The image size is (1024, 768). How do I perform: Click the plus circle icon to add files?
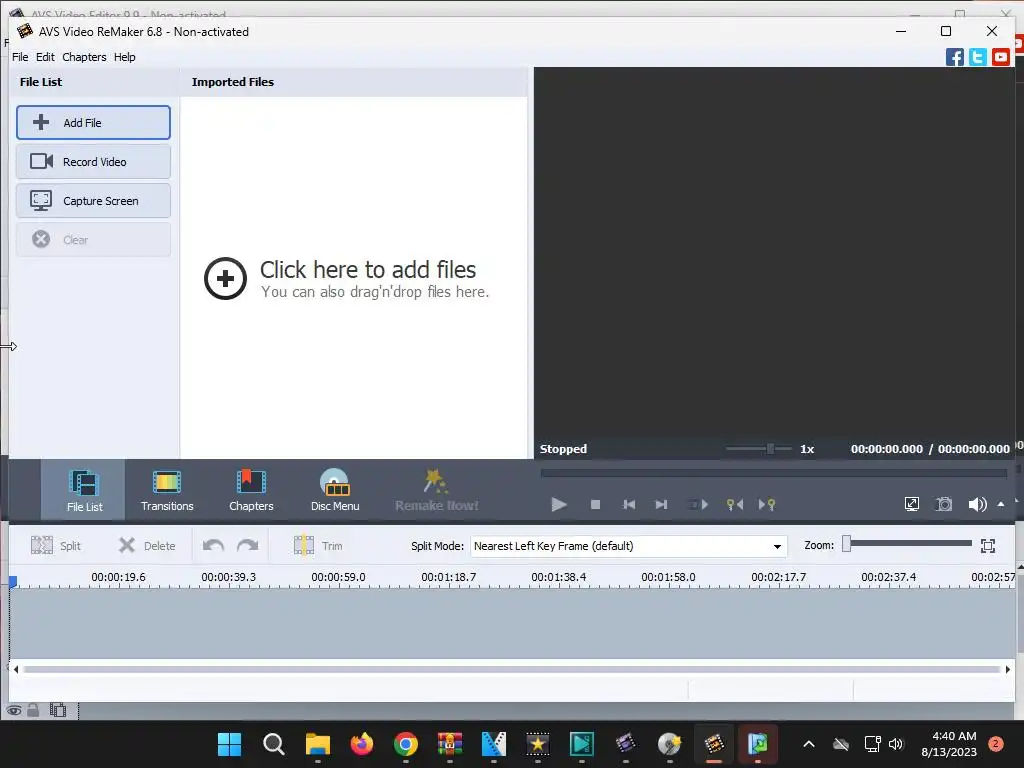click(225, 279)
